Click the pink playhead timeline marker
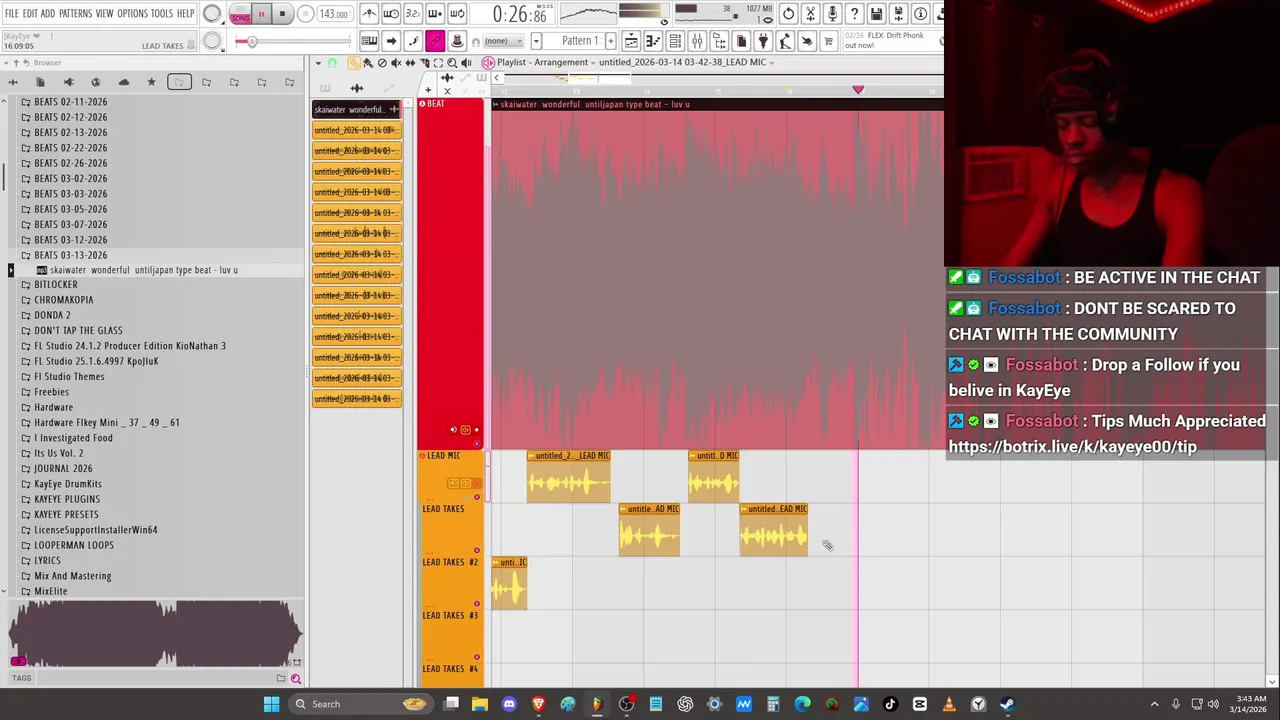Image resolution: width=1280 pixels, height=720 pixels. 858,90
